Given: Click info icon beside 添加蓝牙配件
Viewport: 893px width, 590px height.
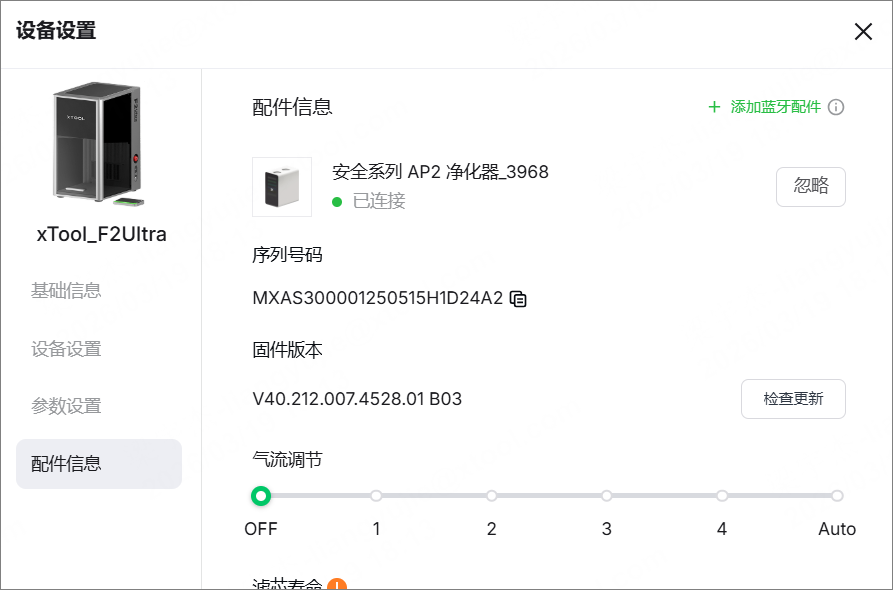Looking at the screenshot, I should 837,107.
